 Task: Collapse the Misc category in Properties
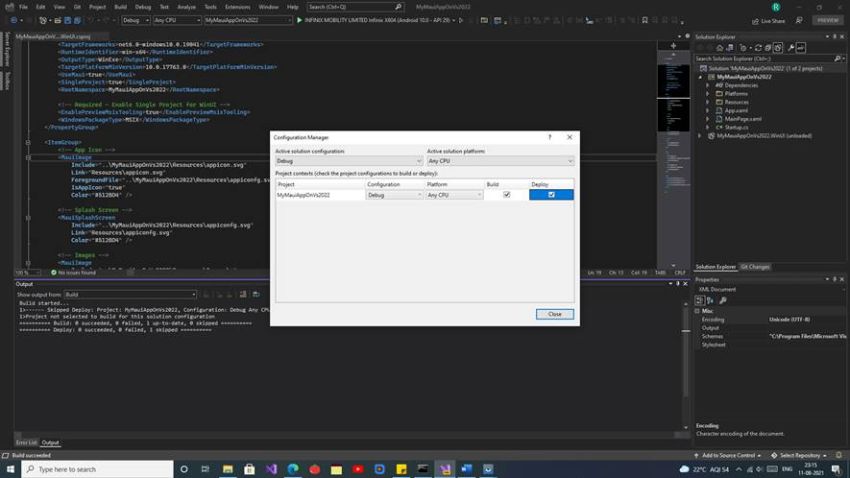[698, 311]
